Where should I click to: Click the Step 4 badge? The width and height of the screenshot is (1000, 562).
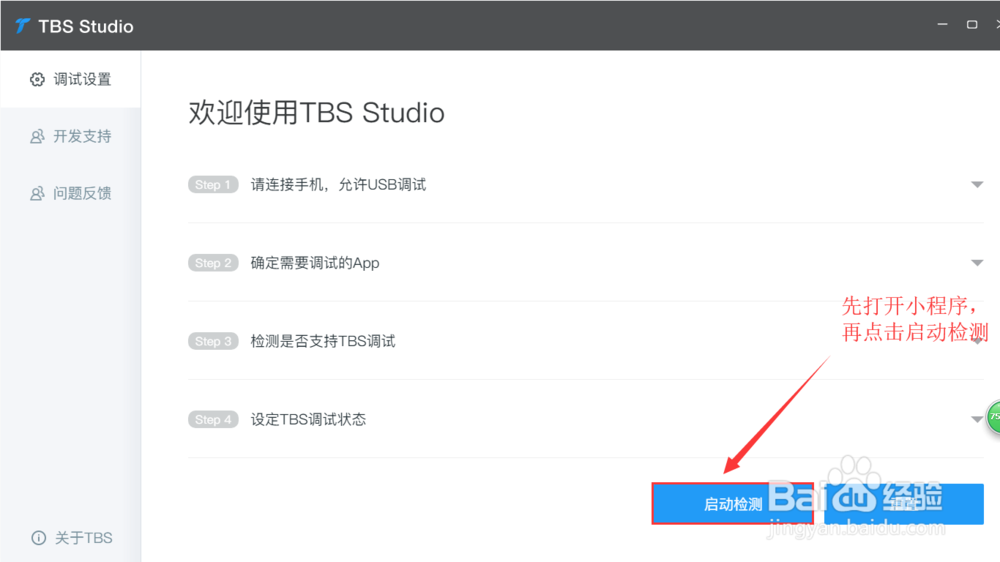(x=213, y=419)
